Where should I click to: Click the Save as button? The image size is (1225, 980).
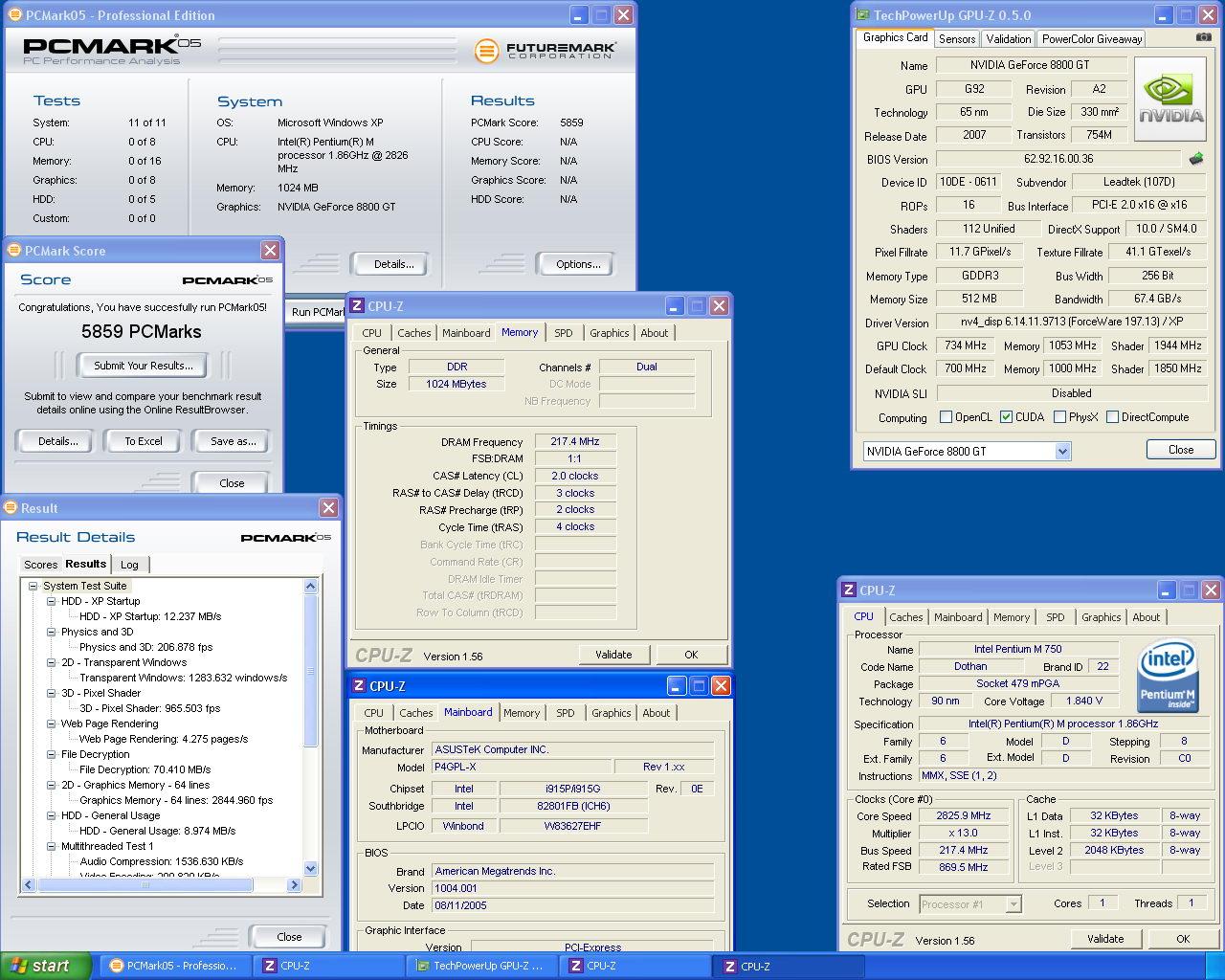tap(233, 441)
